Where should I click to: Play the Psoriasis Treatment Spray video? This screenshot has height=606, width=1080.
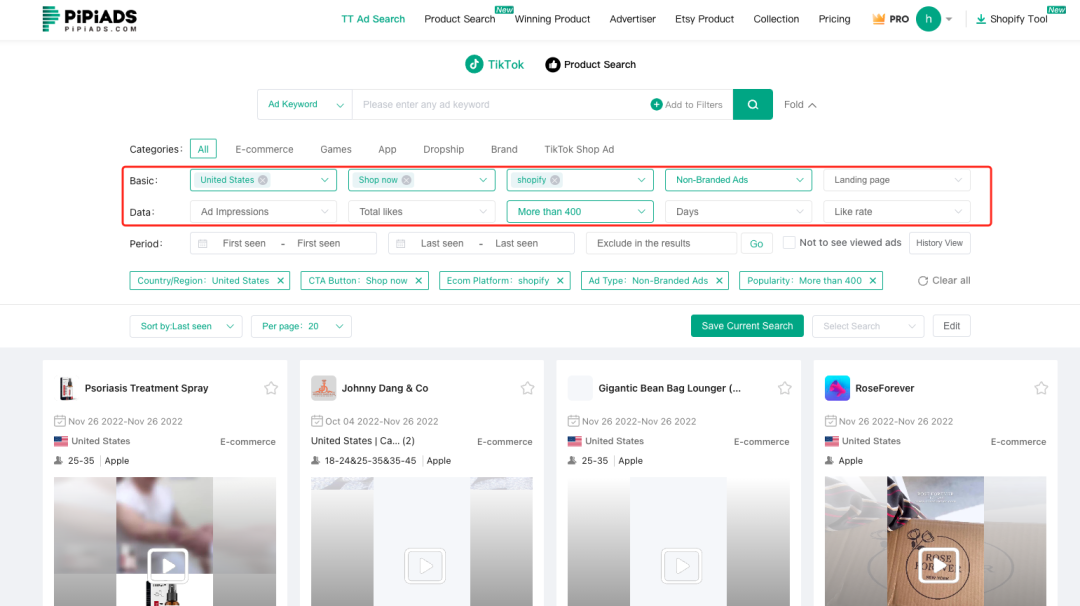[169, 565]
